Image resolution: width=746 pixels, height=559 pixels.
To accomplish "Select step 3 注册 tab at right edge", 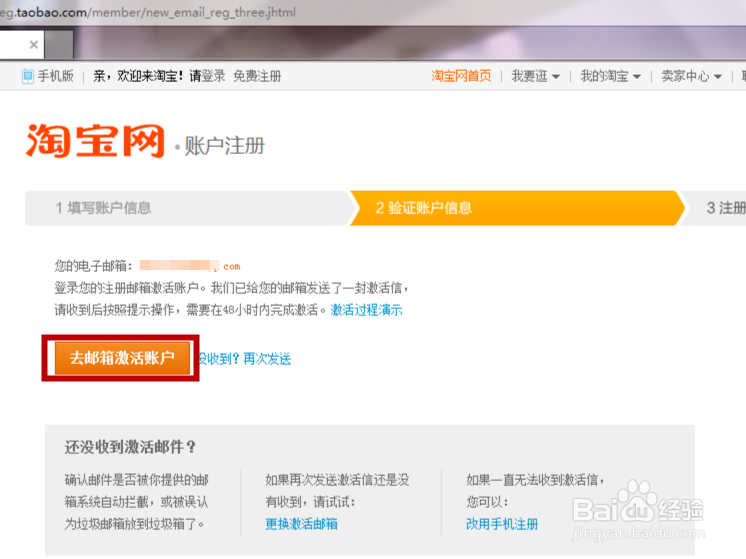I will pyautogui.click(x=715, y=208).
